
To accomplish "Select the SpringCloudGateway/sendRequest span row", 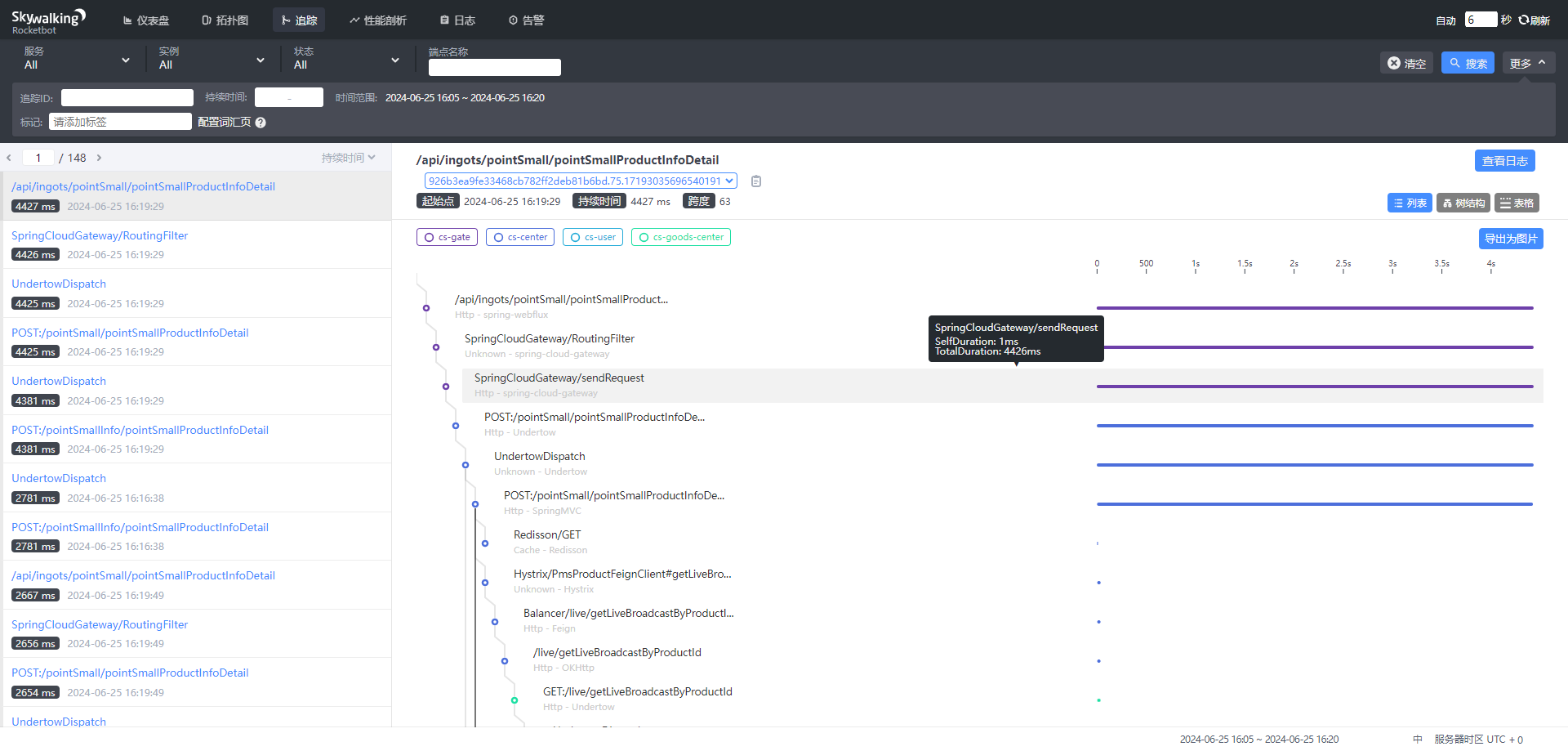I will point(1003,385).
